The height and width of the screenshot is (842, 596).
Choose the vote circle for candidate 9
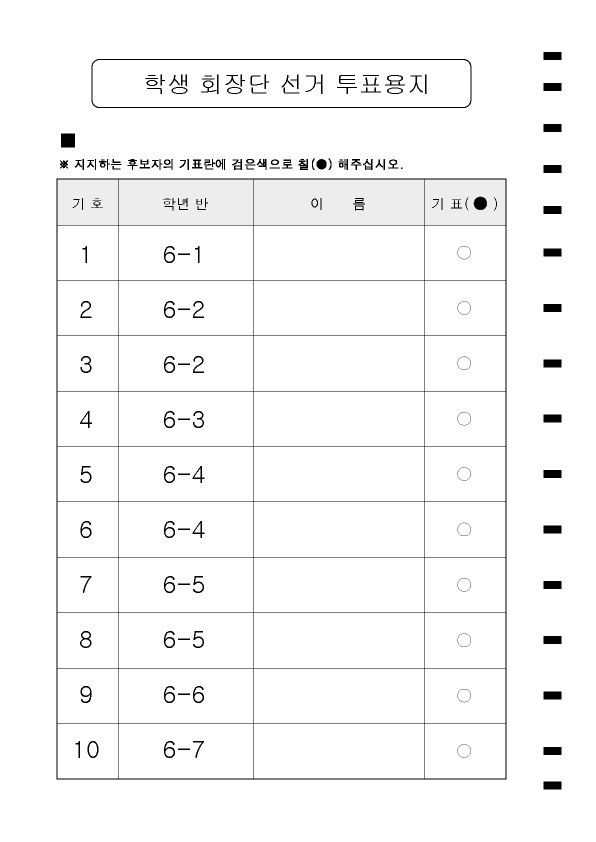464,695
